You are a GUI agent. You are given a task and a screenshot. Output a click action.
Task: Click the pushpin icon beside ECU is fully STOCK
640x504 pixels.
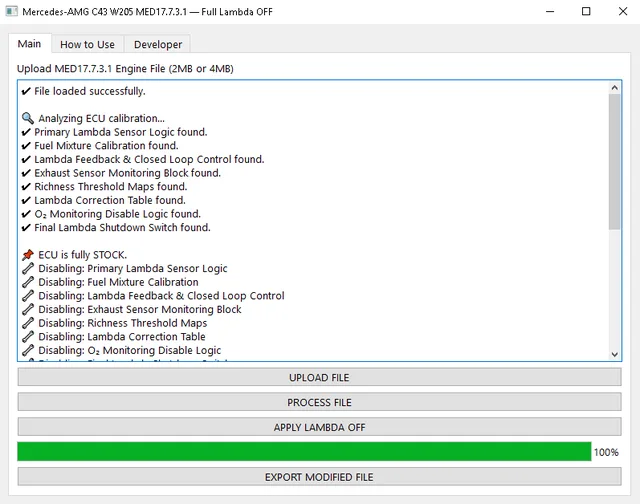click(x=27, y=255)
